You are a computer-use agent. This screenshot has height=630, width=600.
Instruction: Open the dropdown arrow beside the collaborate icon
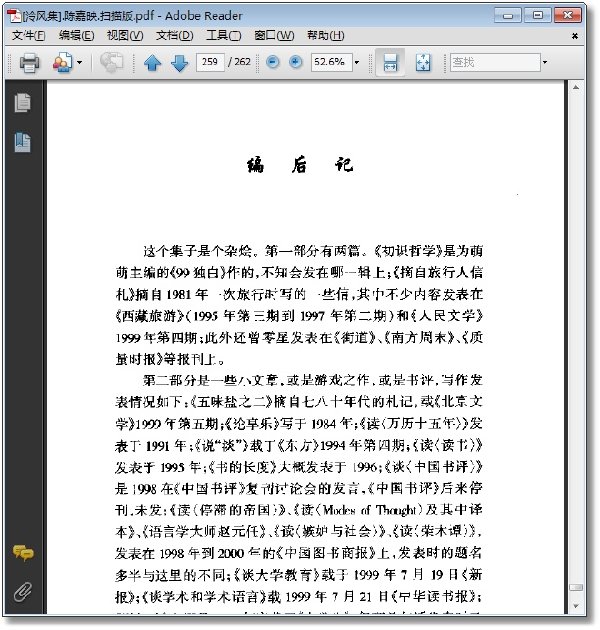[79, 63]
